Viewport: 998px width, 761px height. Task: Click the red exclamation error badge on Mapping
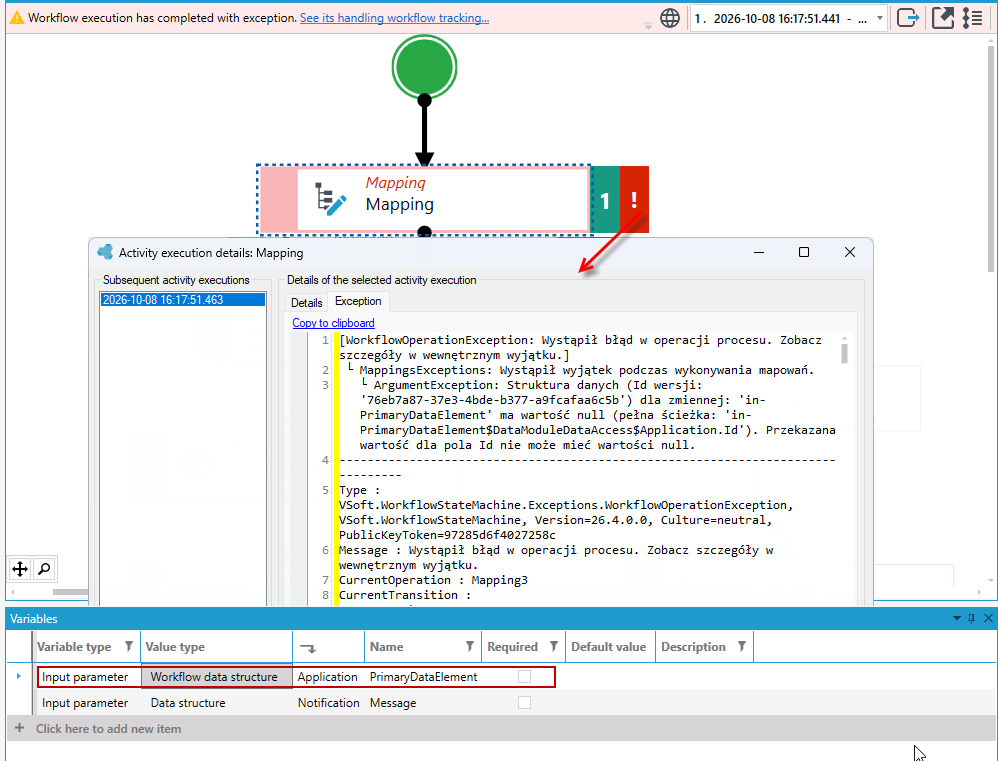(x=634, y=200)
